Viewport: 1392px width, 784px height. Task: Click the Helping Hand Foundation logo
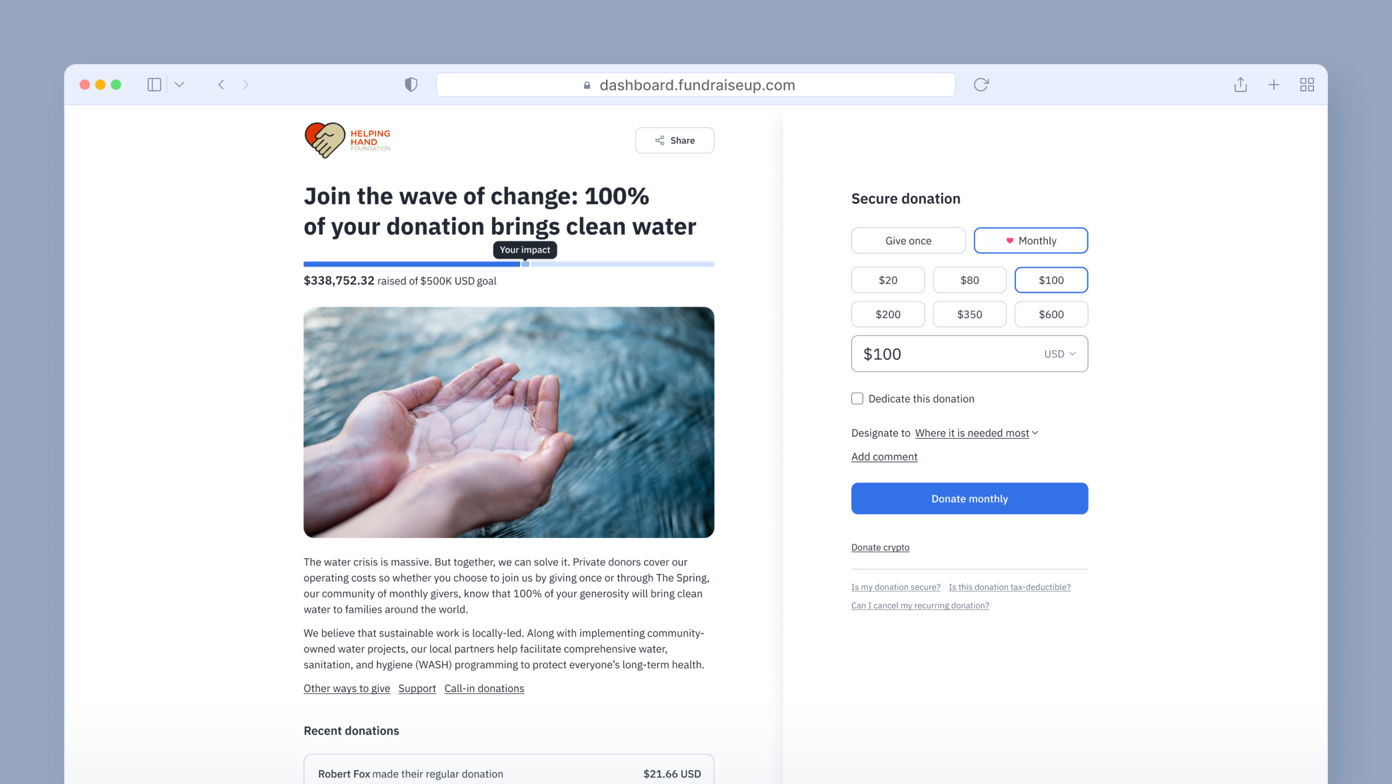click(x=346, y=140)
